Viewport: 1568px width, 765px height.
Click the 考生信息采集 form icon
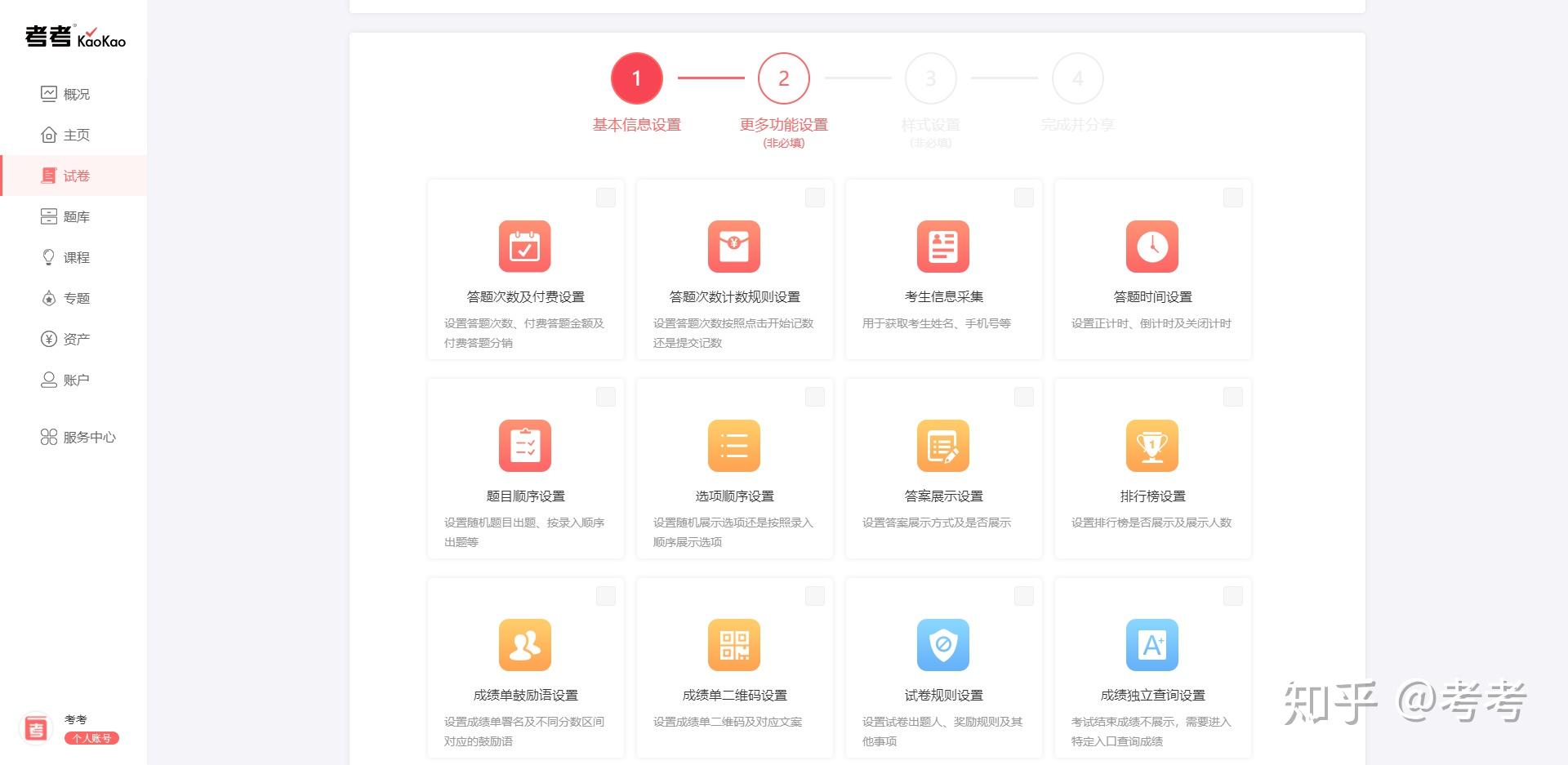pyautogui.click(x=943, y=247)
